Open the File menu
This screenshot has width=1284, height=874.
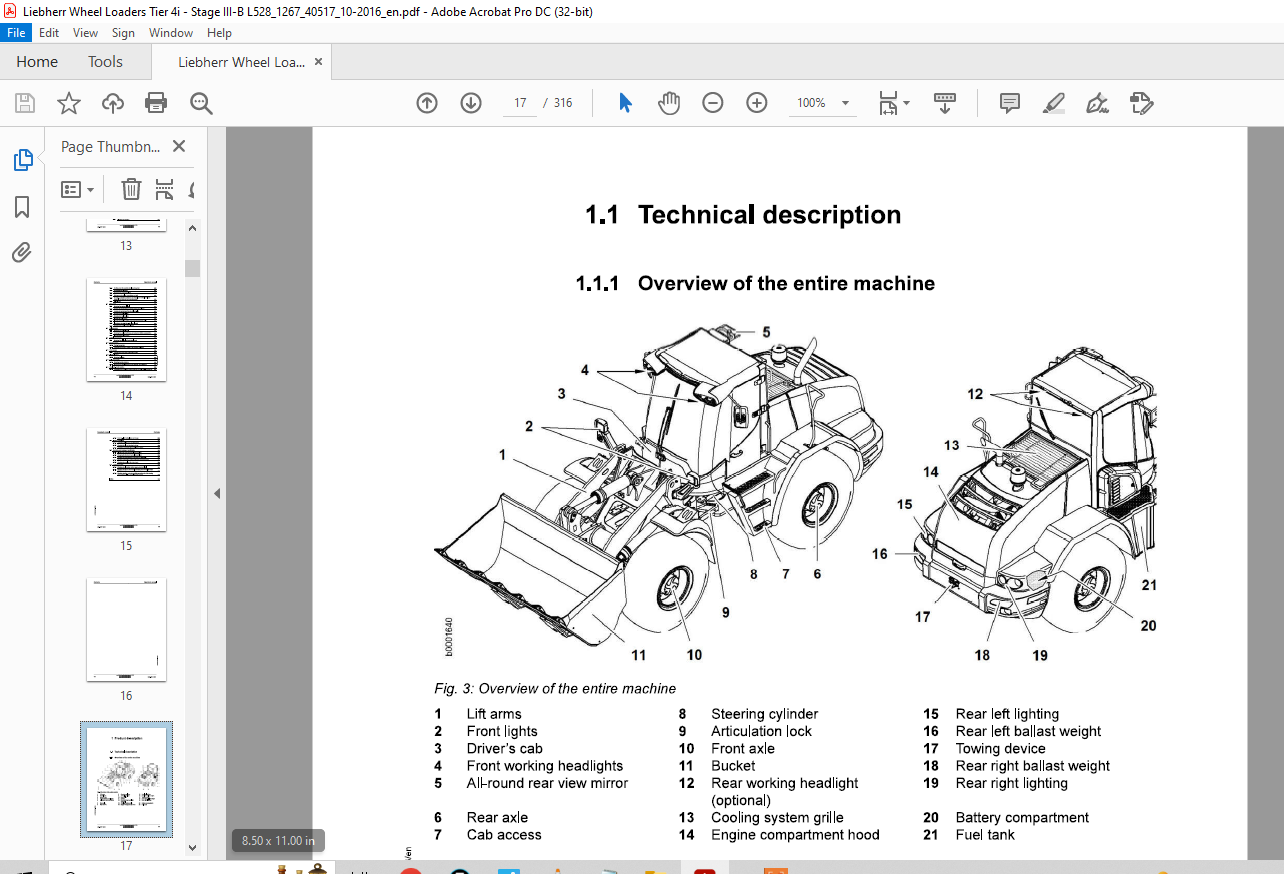pyautogui.click(x=17, y=33)
